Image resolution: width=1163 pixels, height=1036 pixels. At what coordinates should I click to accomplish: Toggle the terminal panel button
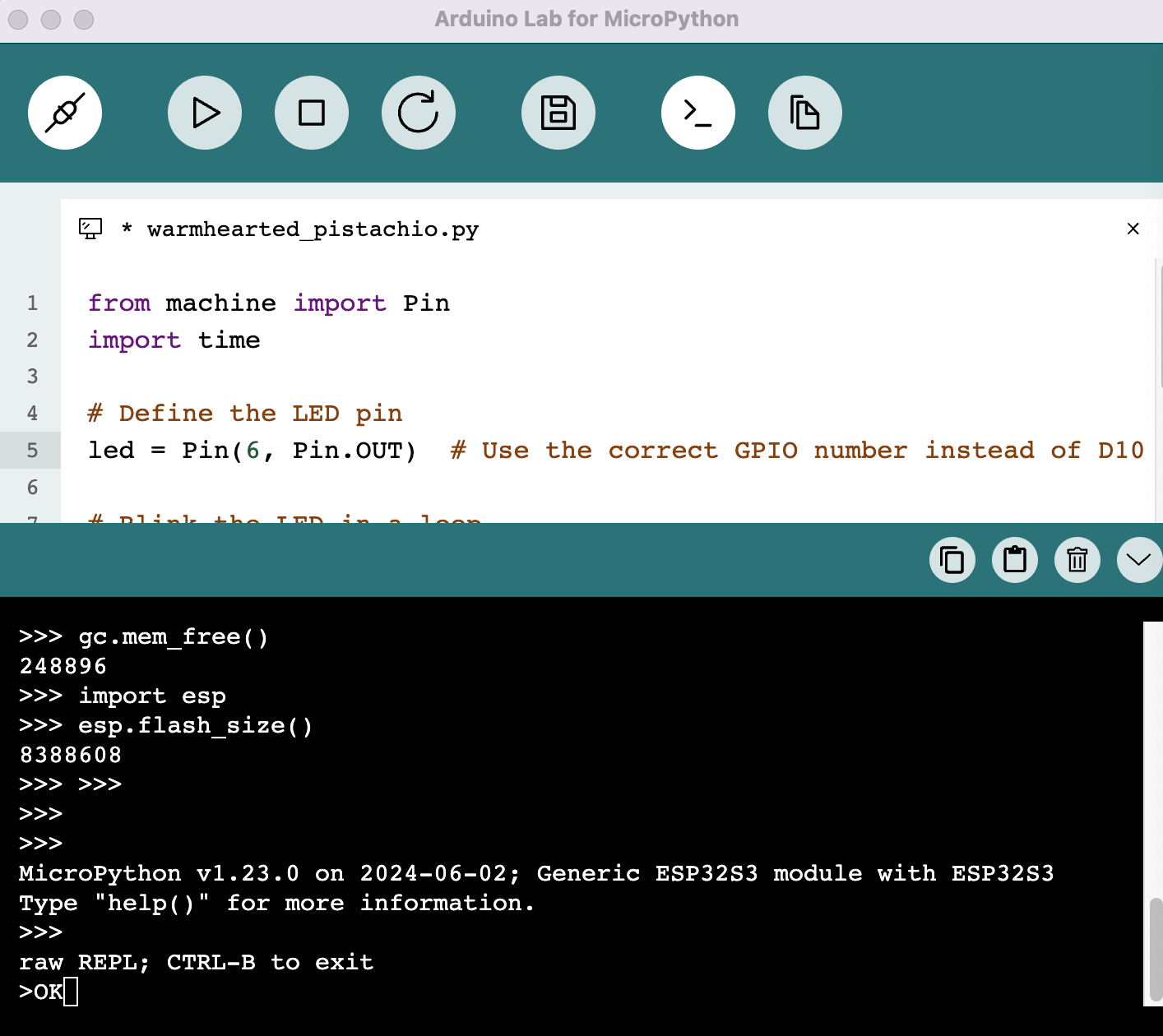698,113
